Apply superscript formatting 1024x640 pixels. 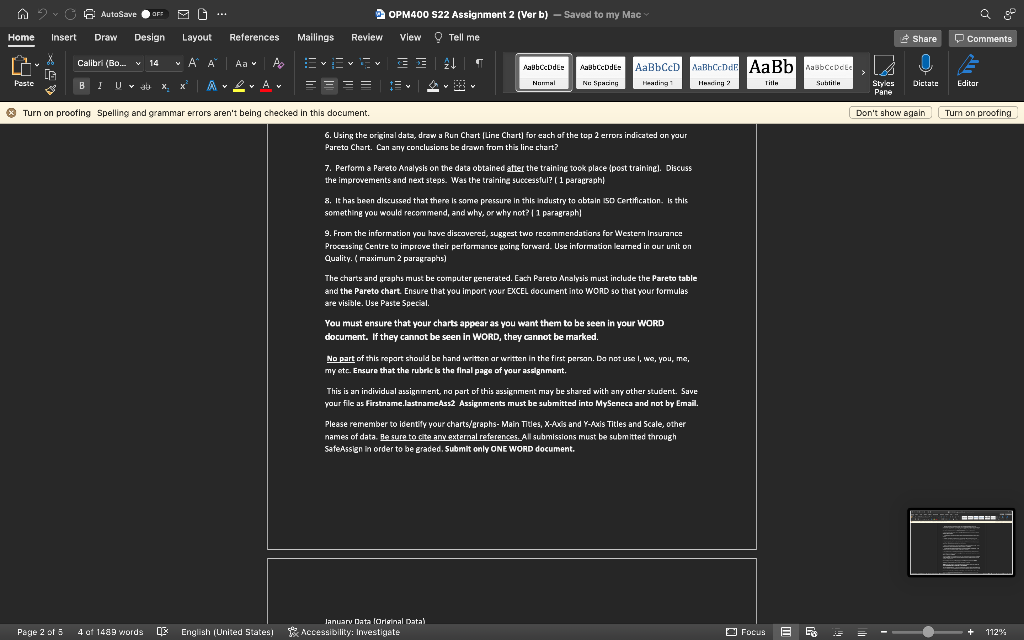point(184,86)
